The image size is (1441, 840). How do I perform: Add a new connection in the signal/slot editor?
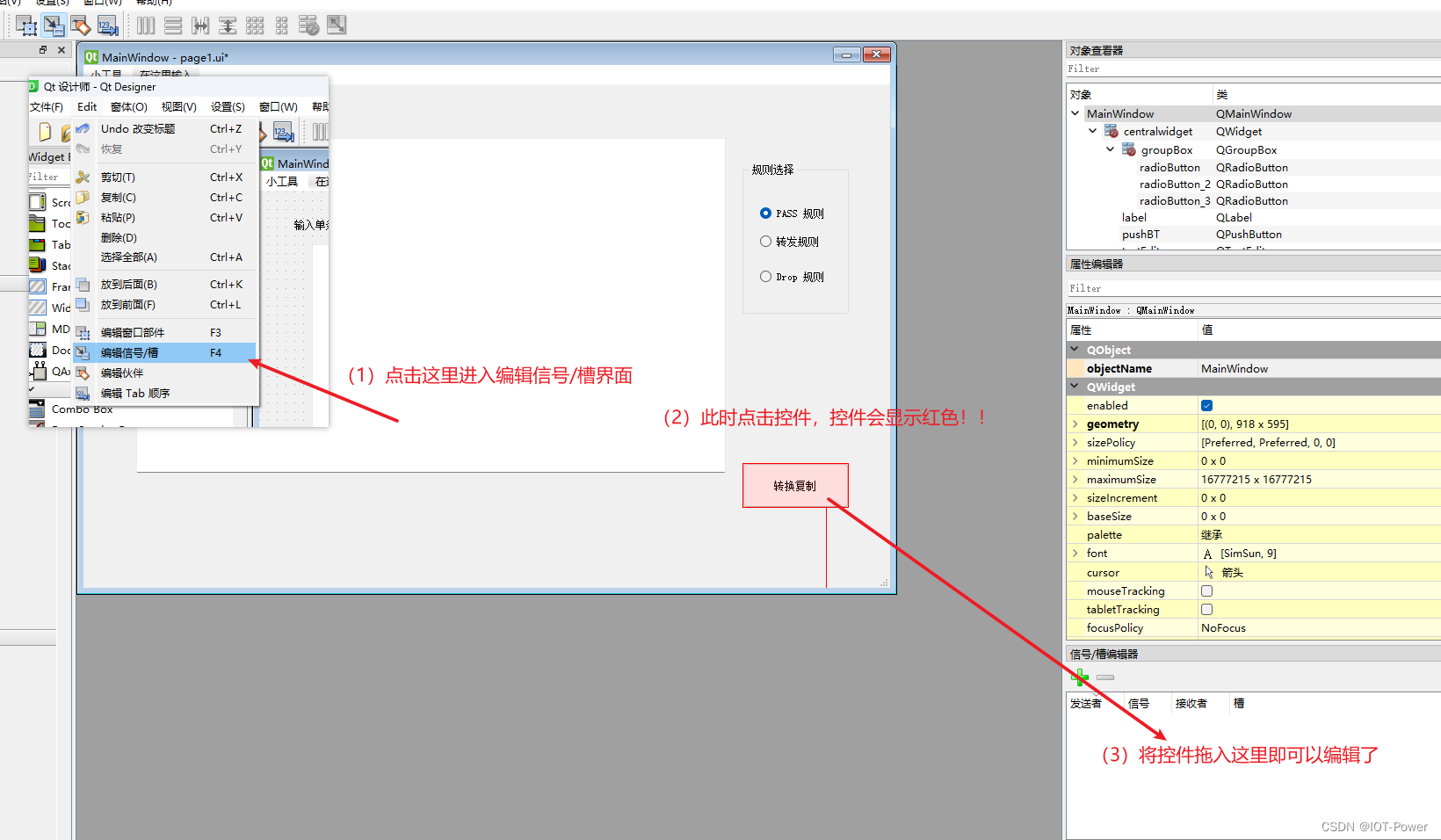pyautogui.click(x=1079, y=677)
